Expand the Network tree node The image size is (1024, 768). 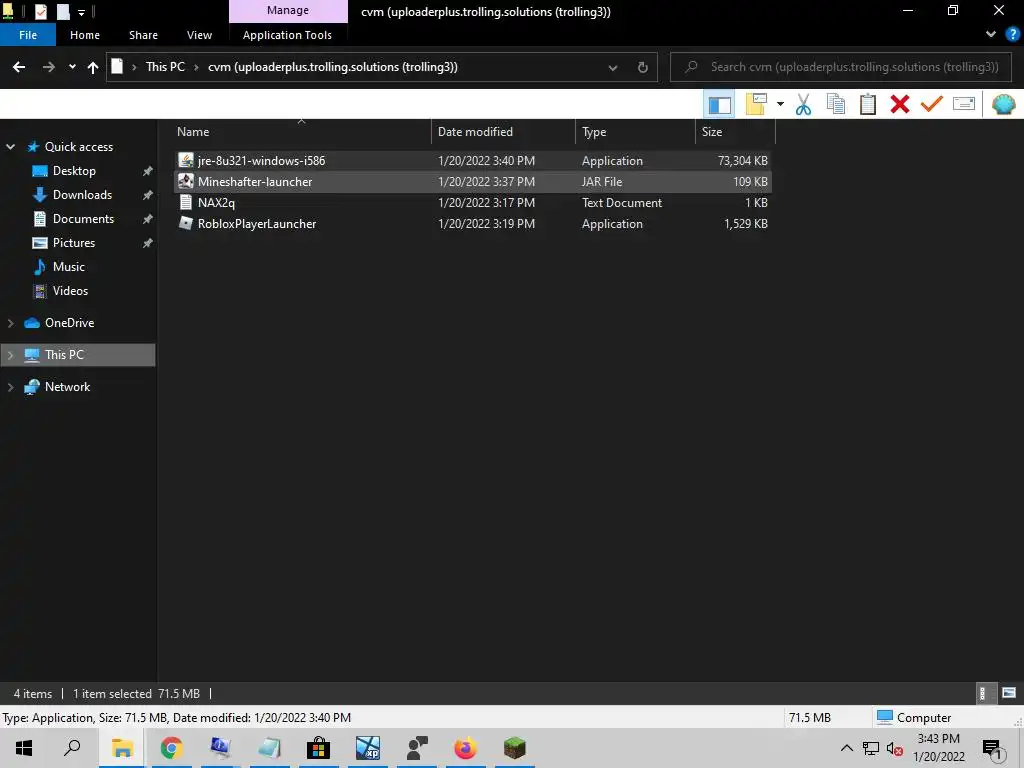coord(10,387)
